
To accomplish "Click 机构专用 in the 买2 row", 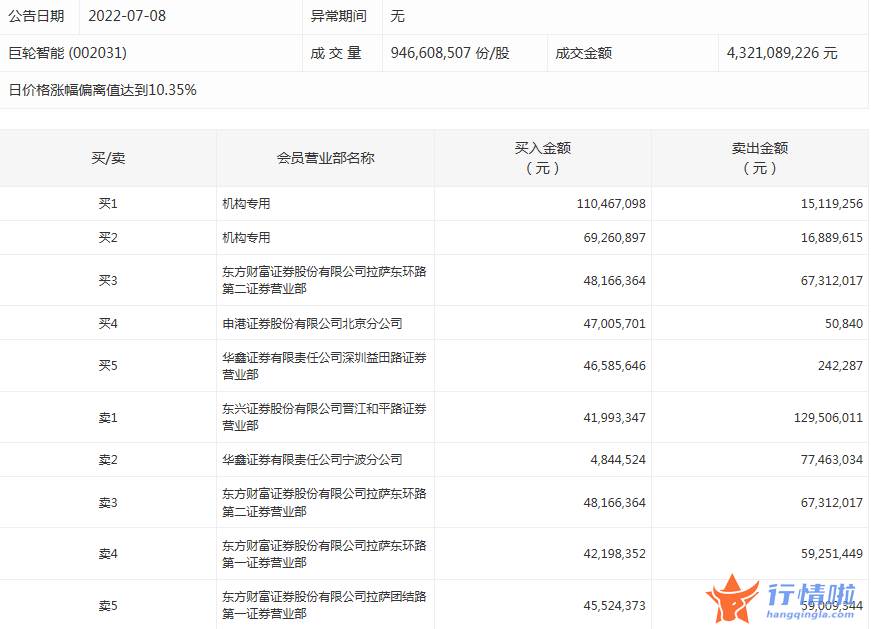I will coord(246,238).
